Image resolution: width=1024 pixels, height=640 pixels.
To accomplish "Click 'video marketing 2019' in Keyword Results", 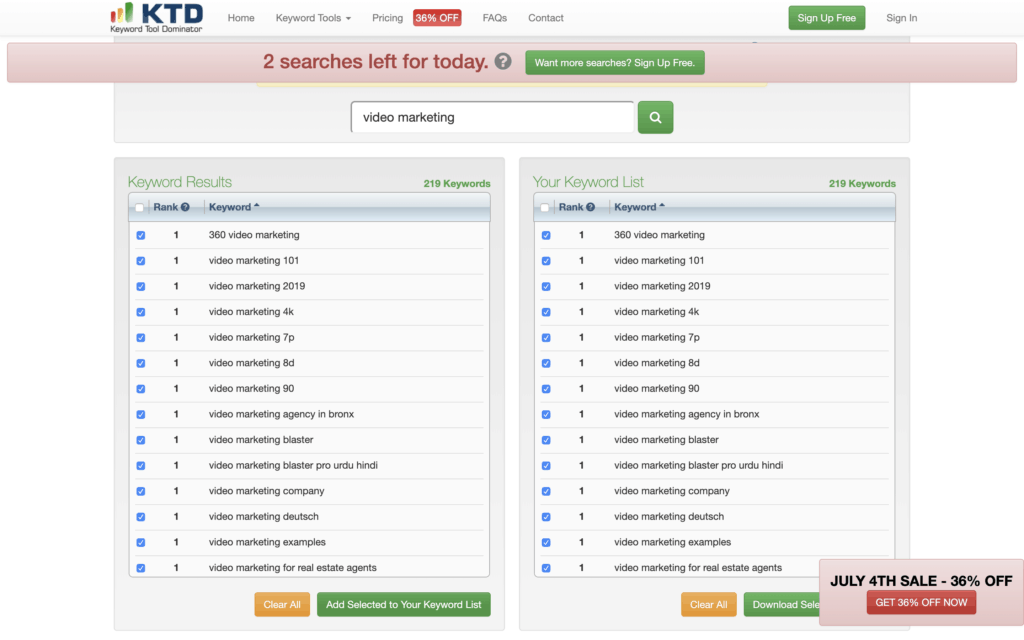I will pyautogui.click(x=257, y=286).
